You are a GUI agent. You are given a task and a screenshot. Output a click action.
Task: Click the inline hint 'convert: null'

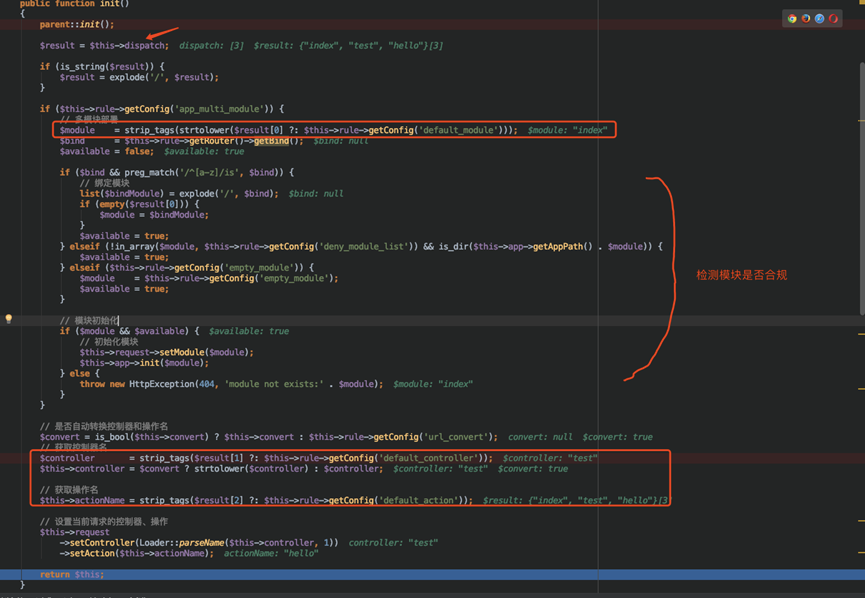click(540, 437)
